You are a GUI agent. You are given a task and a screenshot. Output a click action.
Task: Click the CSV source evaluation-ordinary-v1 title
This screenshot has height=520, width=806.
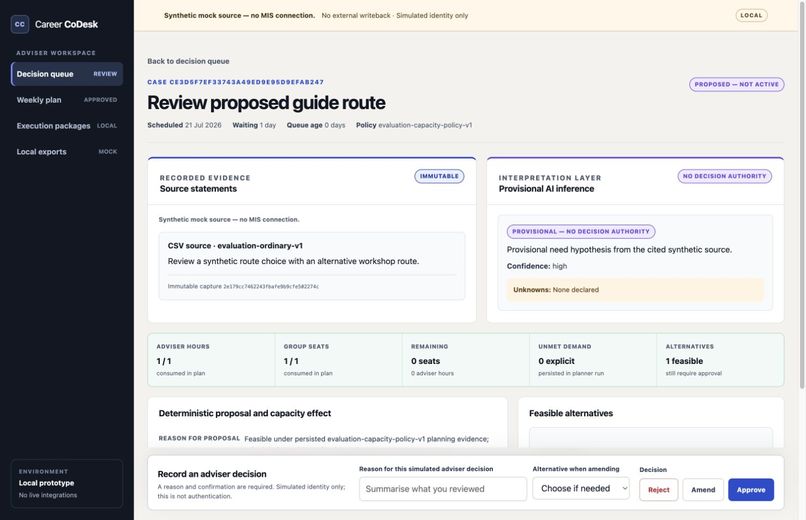pos(235,246)
